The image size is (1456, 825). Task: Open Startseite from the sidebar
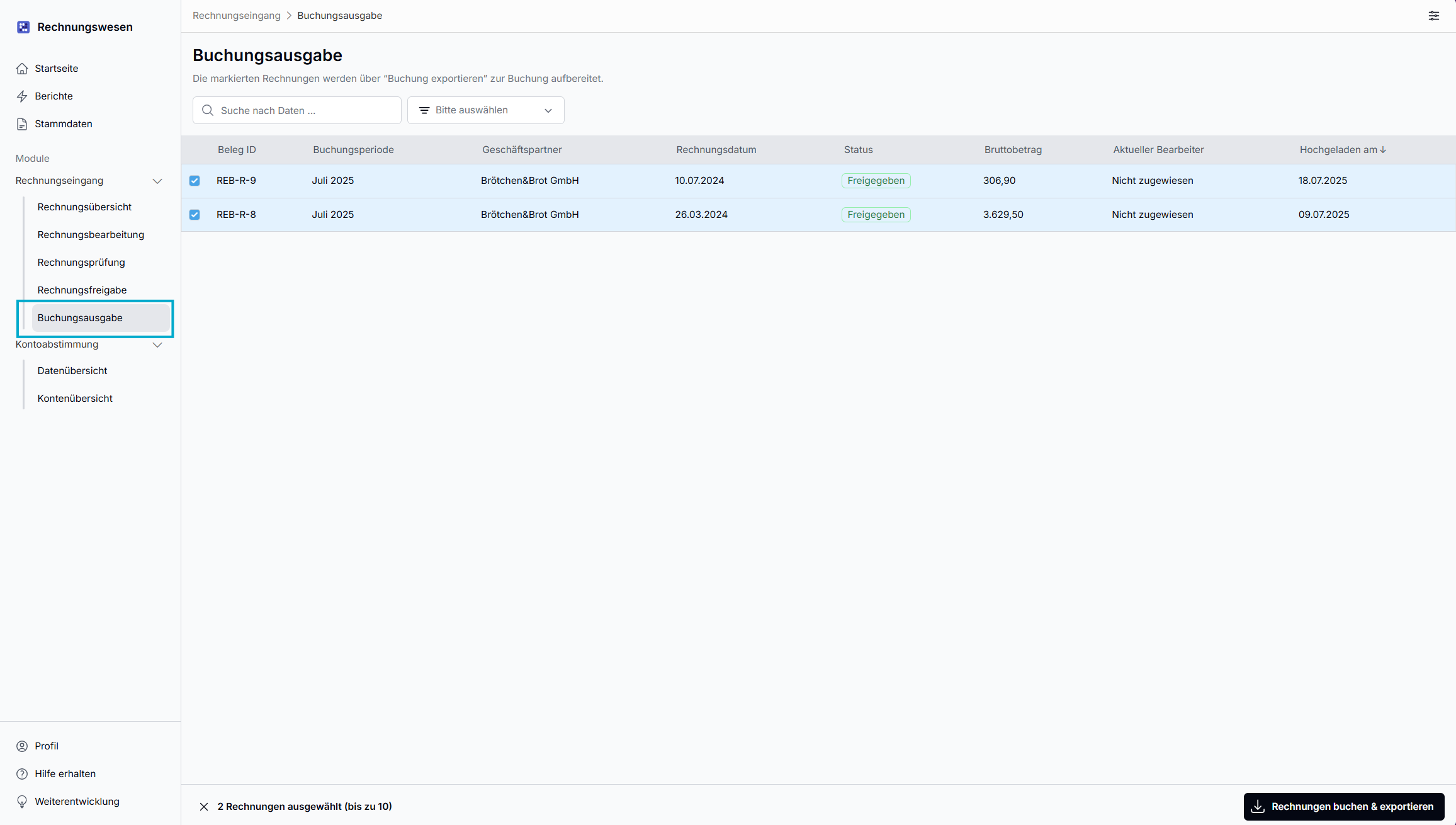pos(57,69)
